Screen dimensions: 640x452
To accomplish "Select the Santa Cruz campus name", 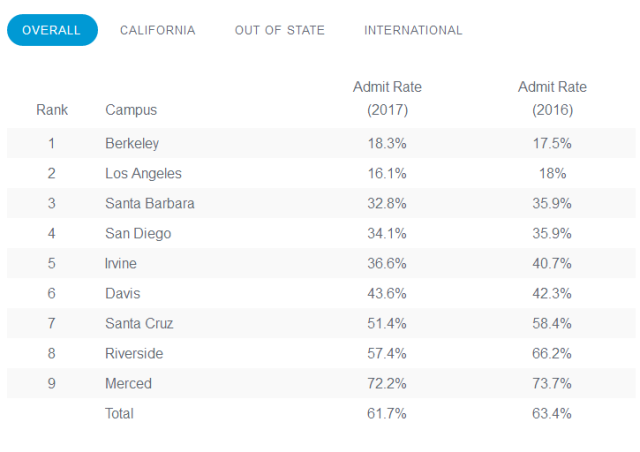I will (x=139, y=323).
